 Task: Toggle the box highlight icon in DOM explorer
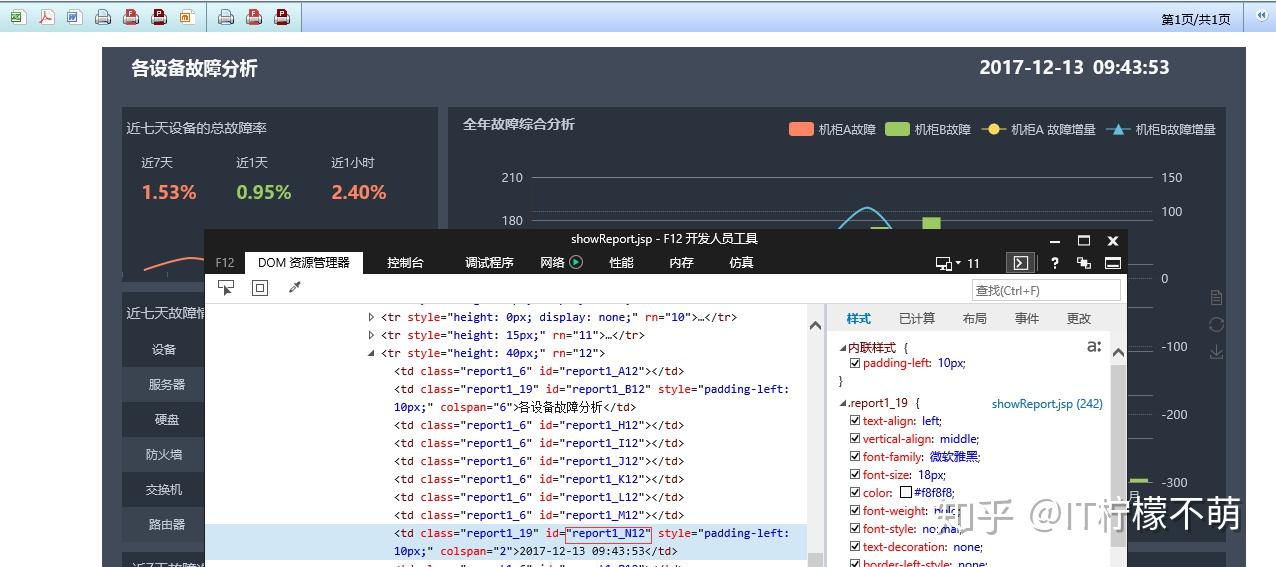pyautogui.click(x=260, y=288)
